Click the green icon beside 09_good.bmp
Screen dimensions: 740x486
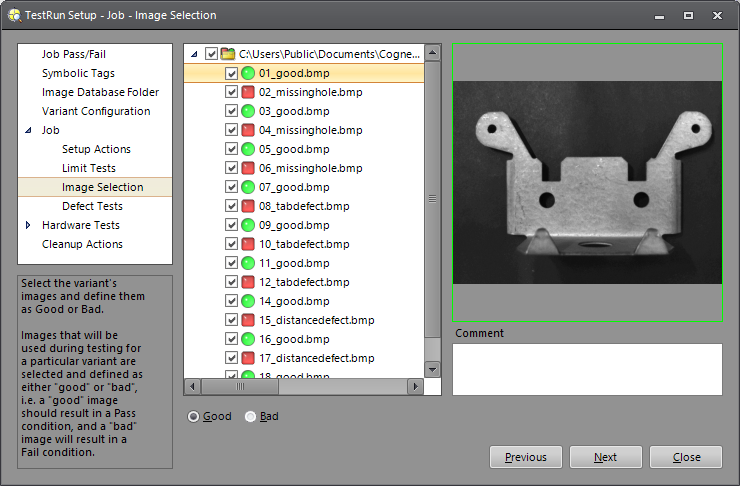[248, 225]
